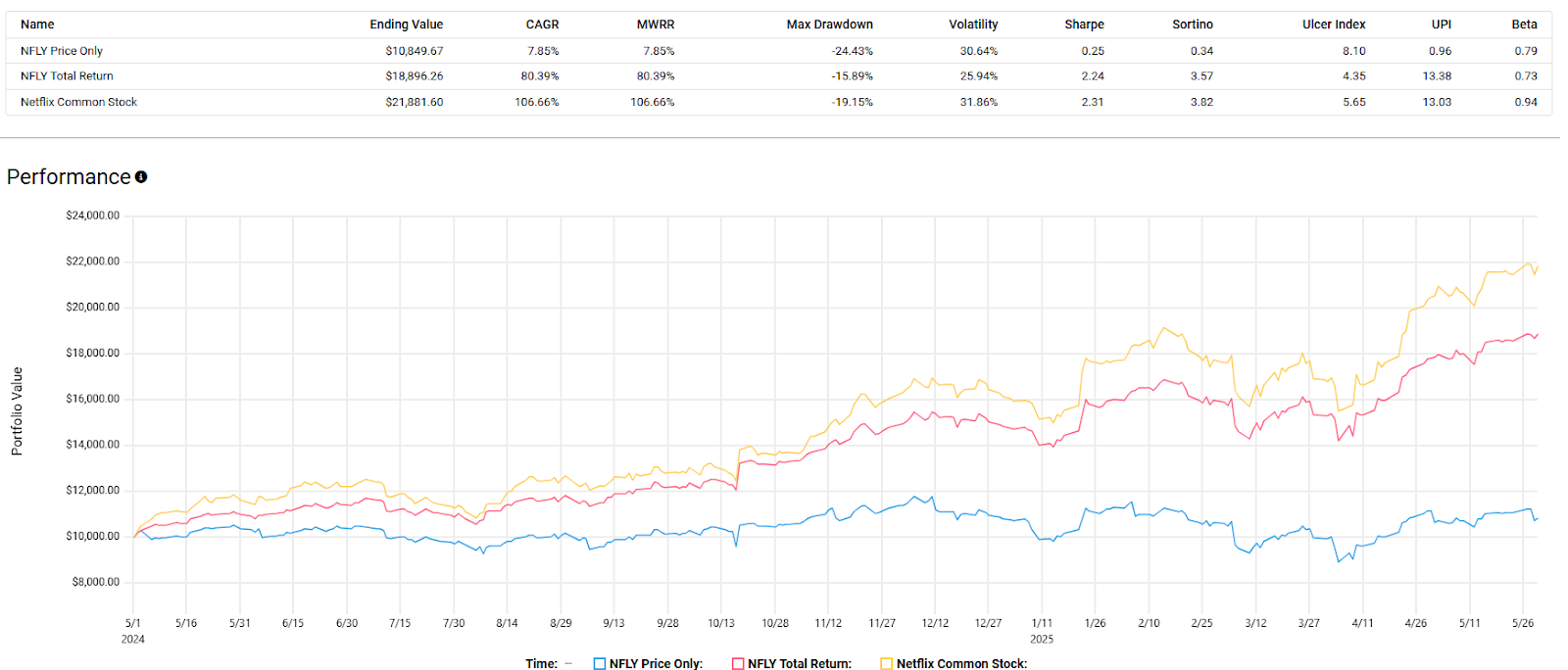Click ending value $21,881.60
Image resolution: width=1568 pixels, height=670 pixels.
(x=415, y=102)
